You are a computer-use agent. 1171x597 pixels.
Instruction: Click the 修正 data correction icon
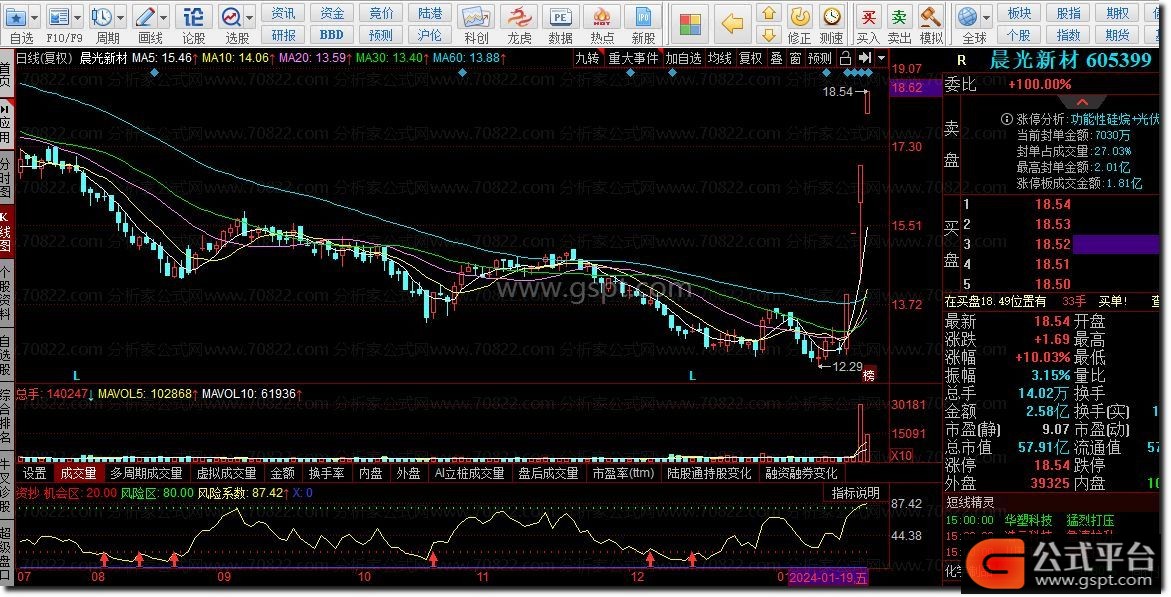click(800, 16)
